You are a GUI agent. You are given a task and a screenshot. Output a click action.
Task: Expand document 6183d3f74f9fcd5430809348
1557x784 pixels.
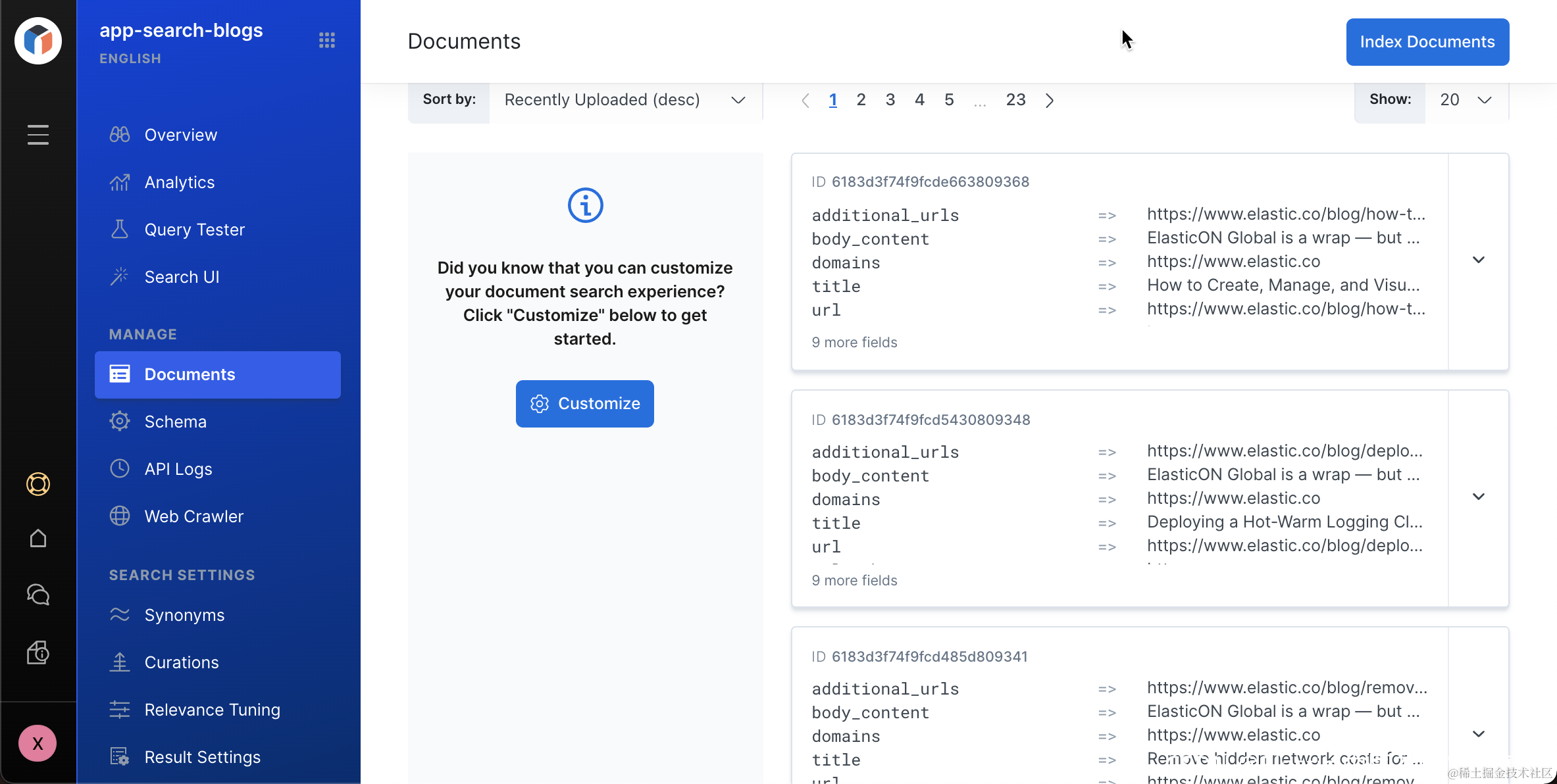1478,497
